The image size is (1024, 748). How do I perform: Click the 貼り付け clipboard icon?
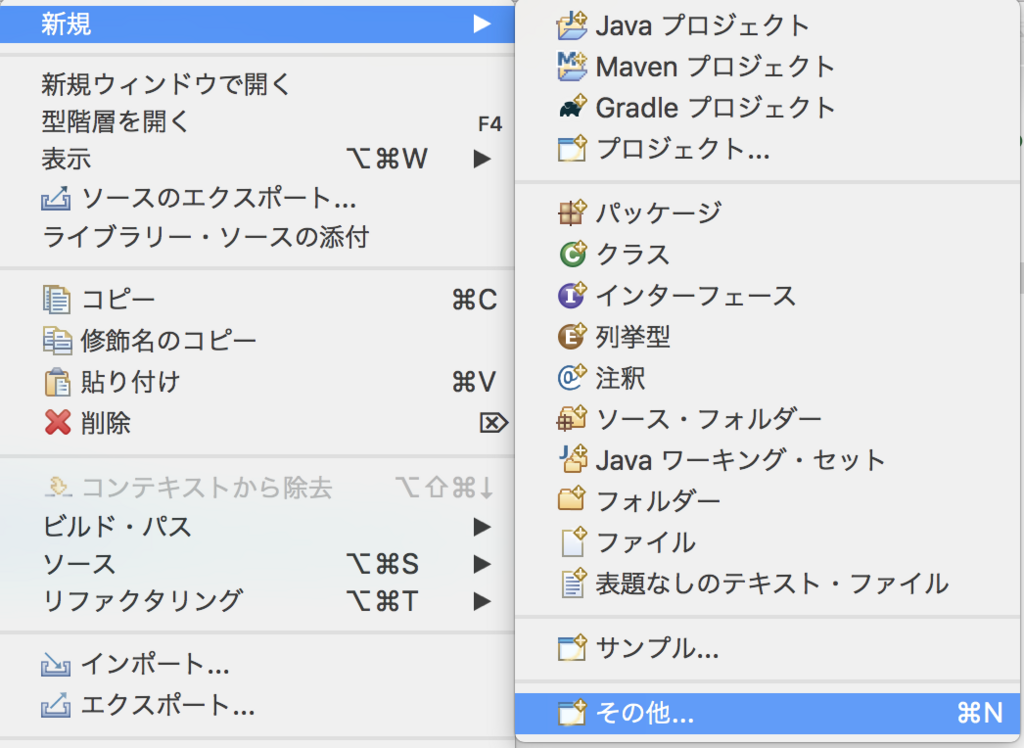pyautogui.click(x=57, y=382)
